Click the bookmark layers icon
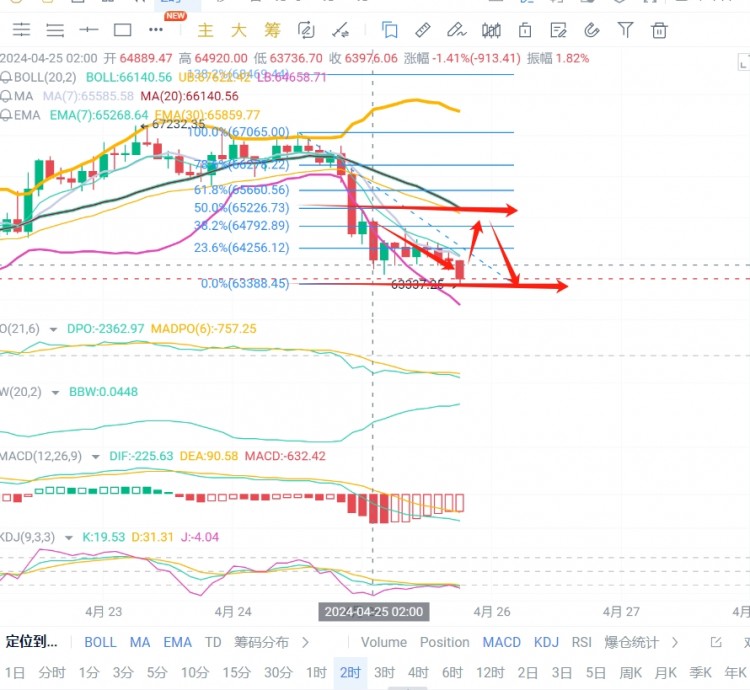Screen dimensions: 750x690 pyautogui.click(x=389, y=30)
